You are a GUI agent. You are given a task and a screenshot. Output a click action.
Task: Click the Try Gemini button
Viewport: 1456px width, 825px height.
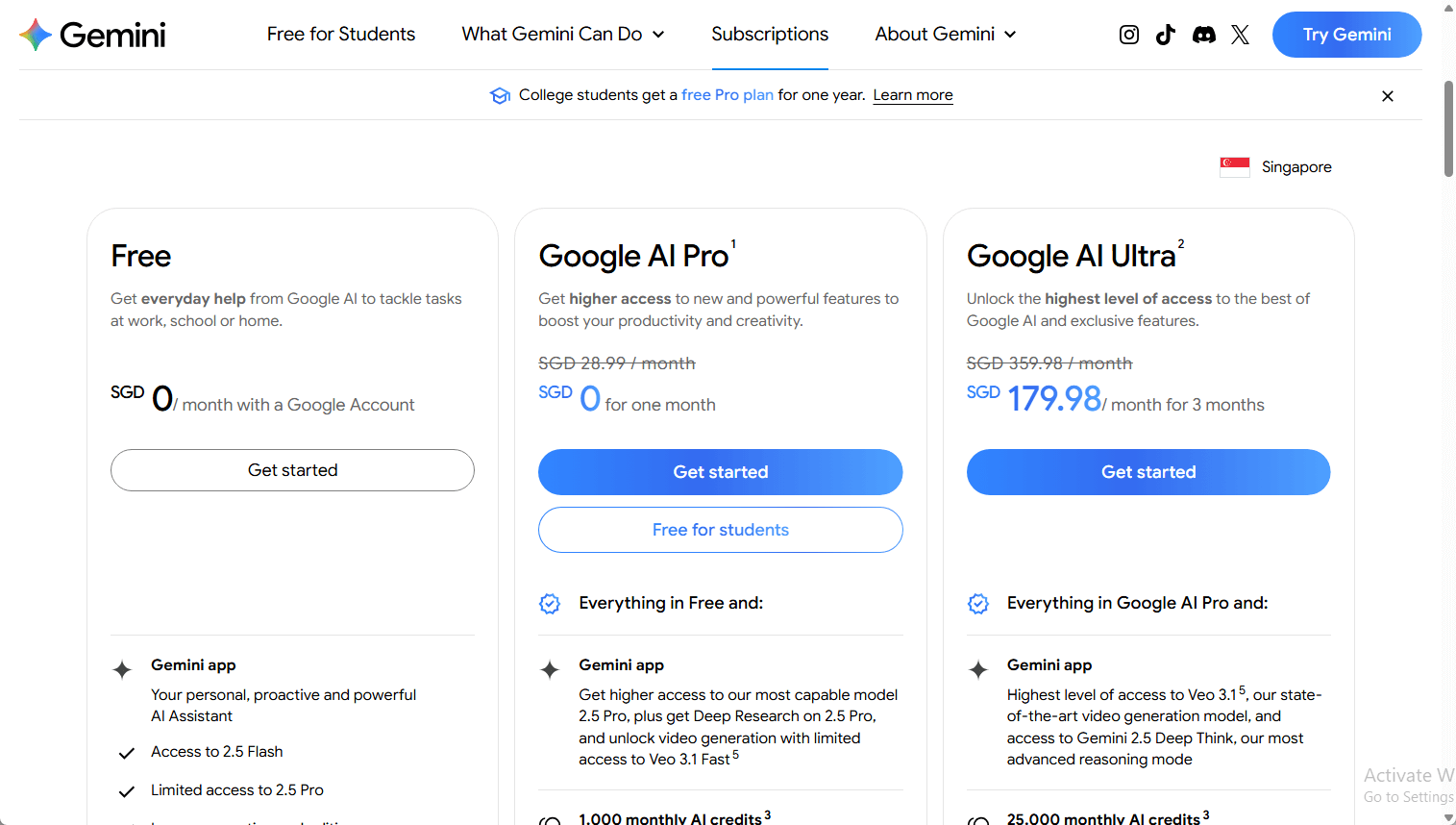[x=1346, y=34]
